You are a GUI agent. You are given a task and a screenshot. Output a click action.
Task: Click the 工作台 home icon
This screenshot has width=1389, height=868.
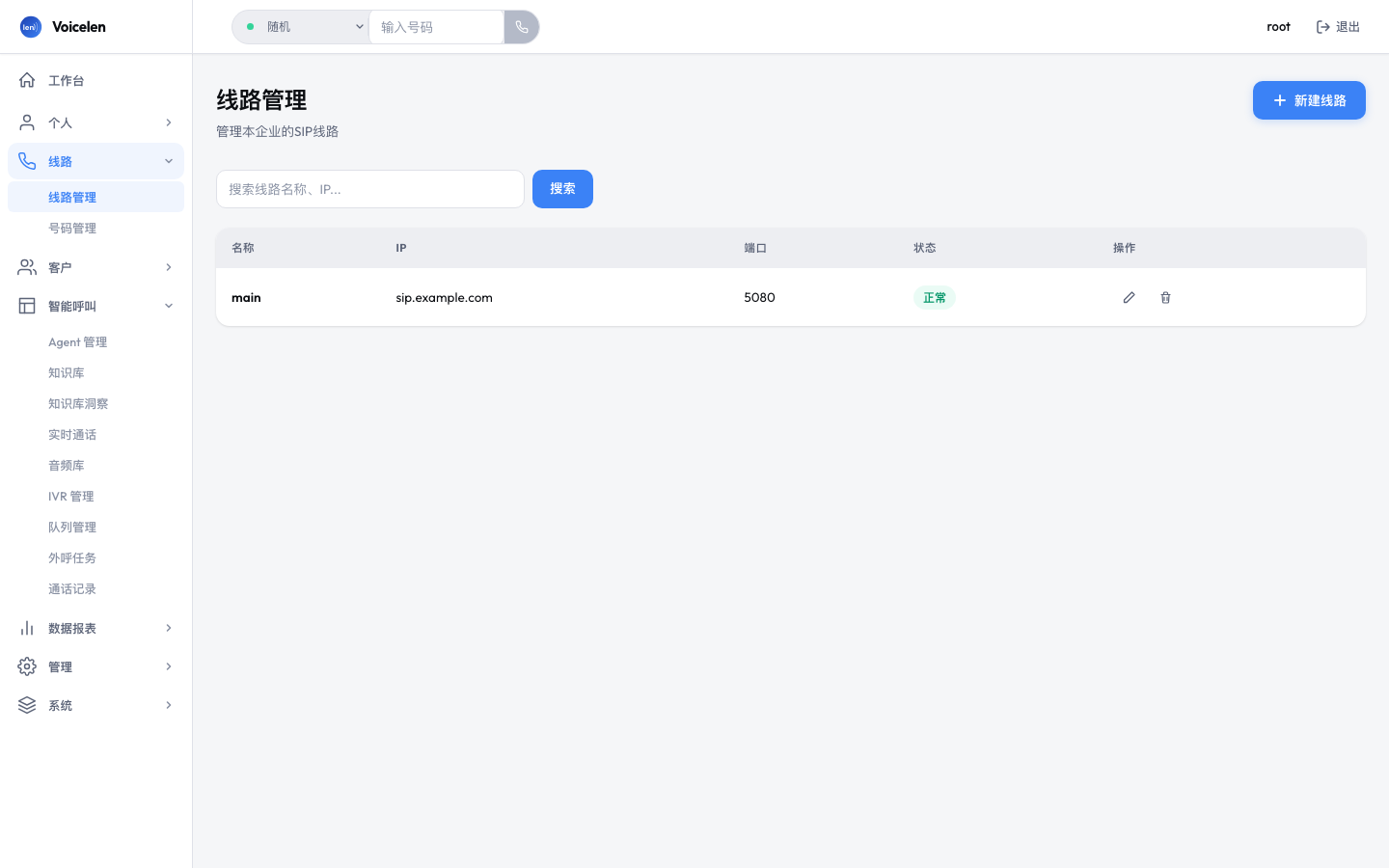coord(27,80)
